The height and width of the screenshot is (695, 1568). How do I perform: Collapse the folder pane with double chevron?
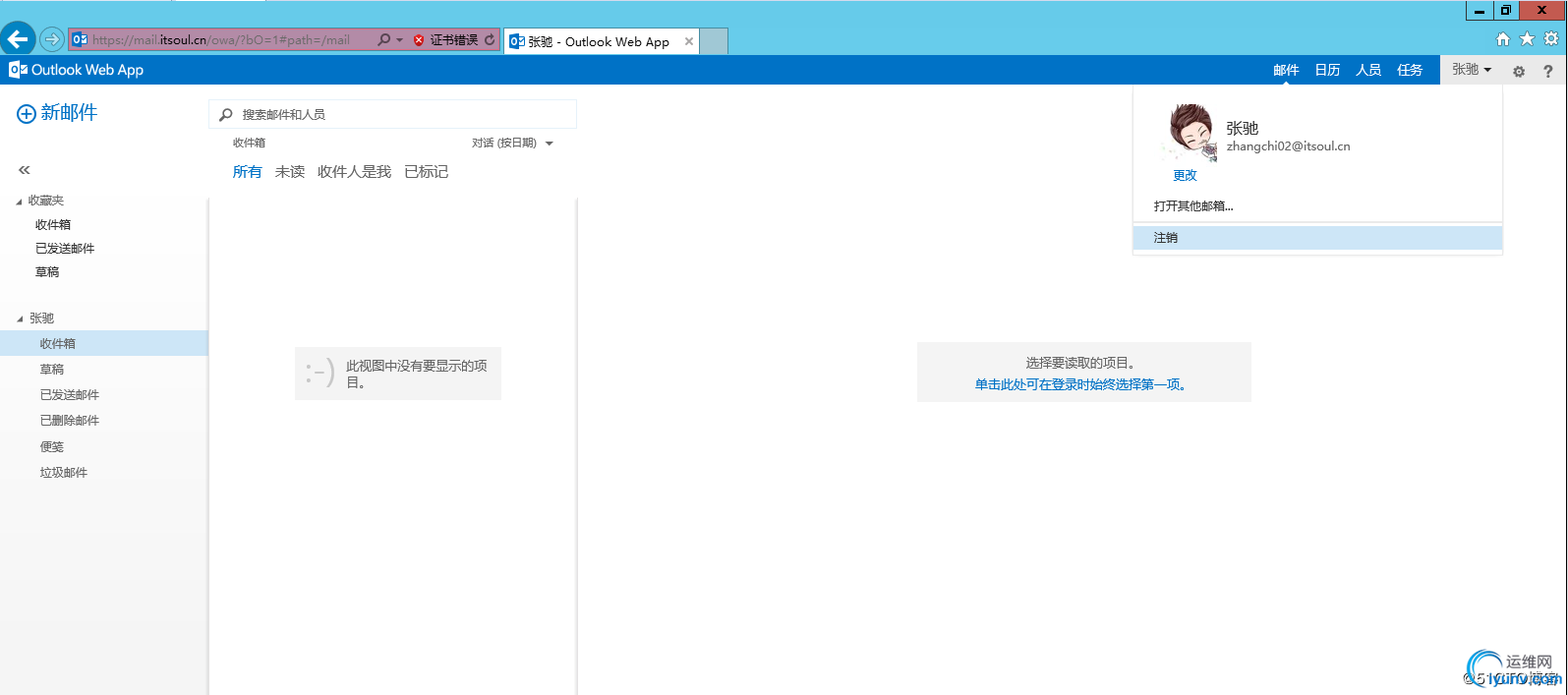[x=25, y=170]
